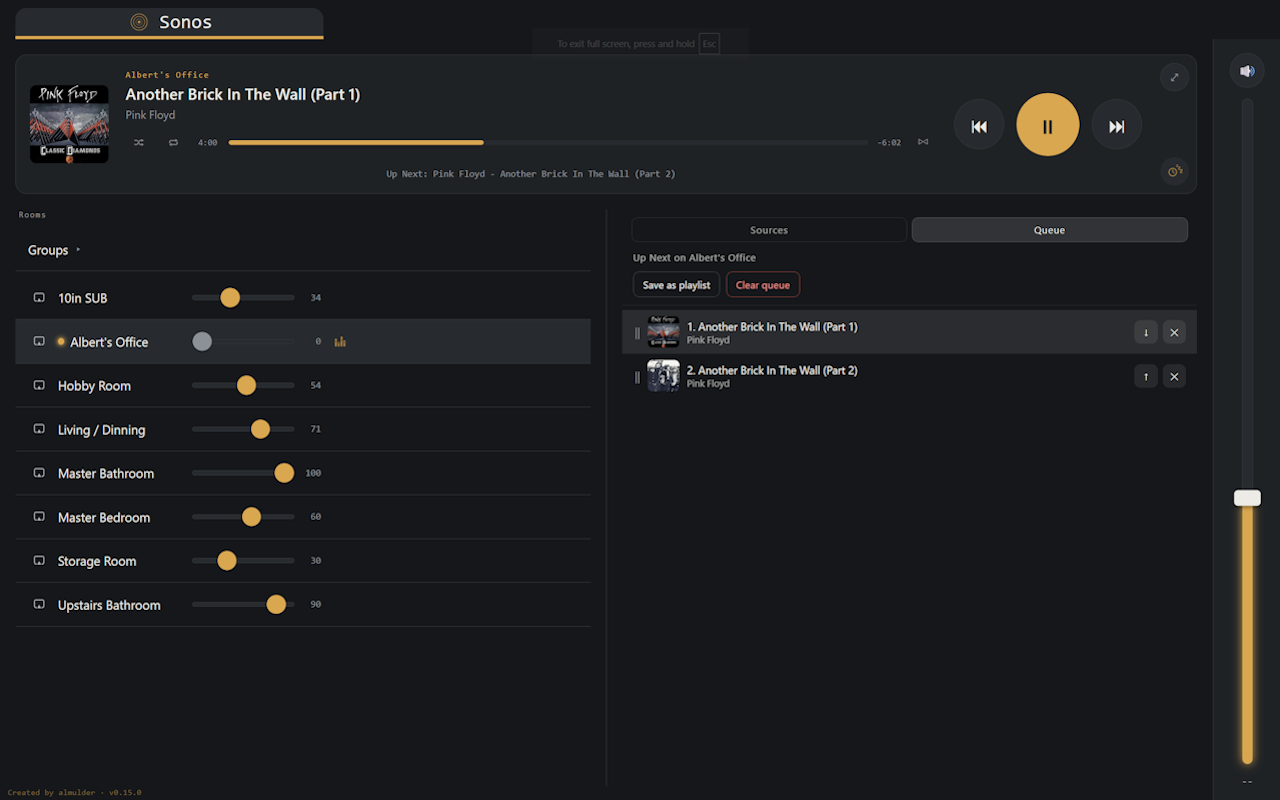The width and height of the screenshot is (1280, 800).
Task: Click the Master Bathroom speaker icon
Action: click(39, 474)
